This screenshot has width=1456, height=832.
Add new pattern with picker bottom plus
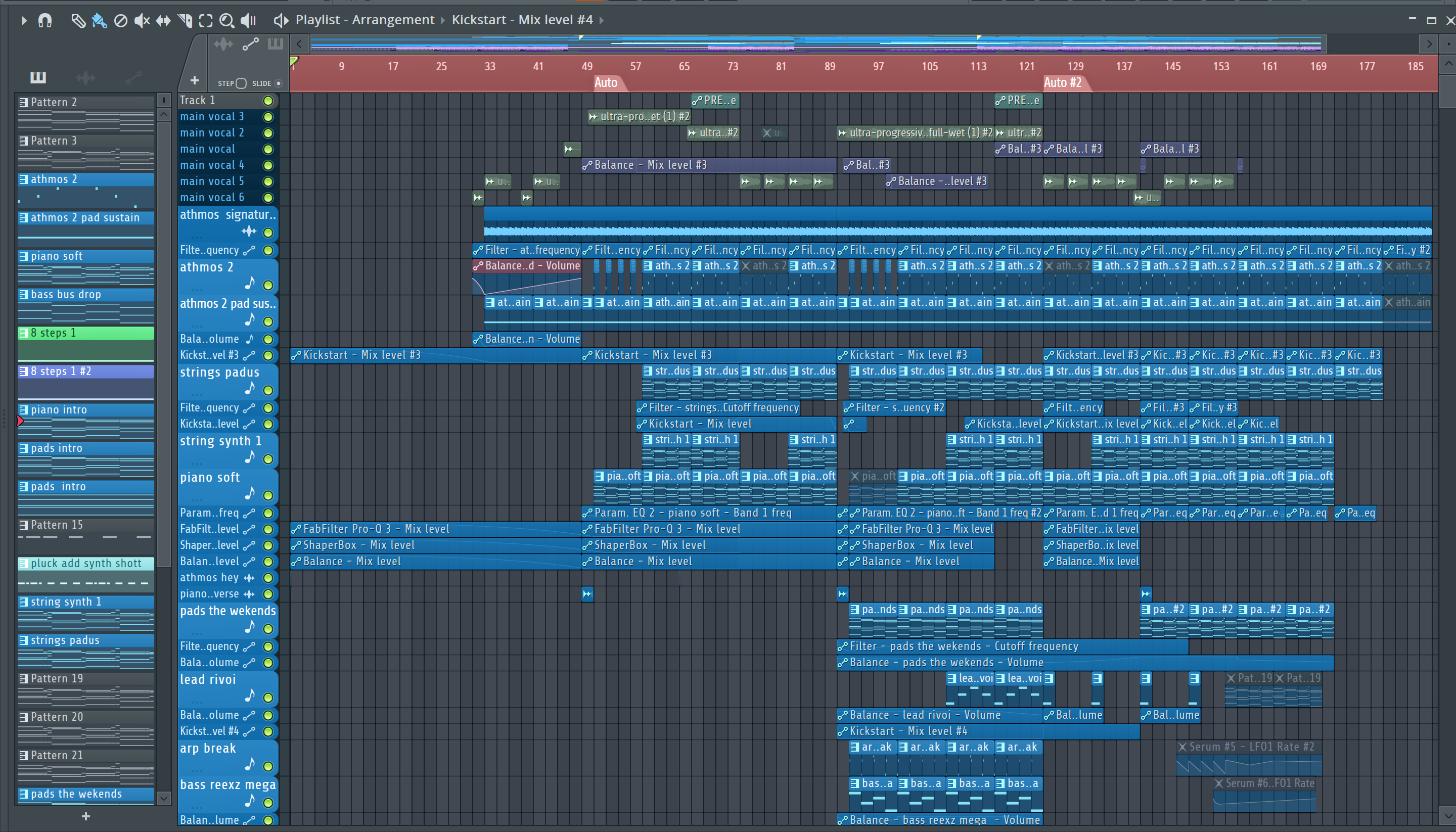[x=86, y=816]
